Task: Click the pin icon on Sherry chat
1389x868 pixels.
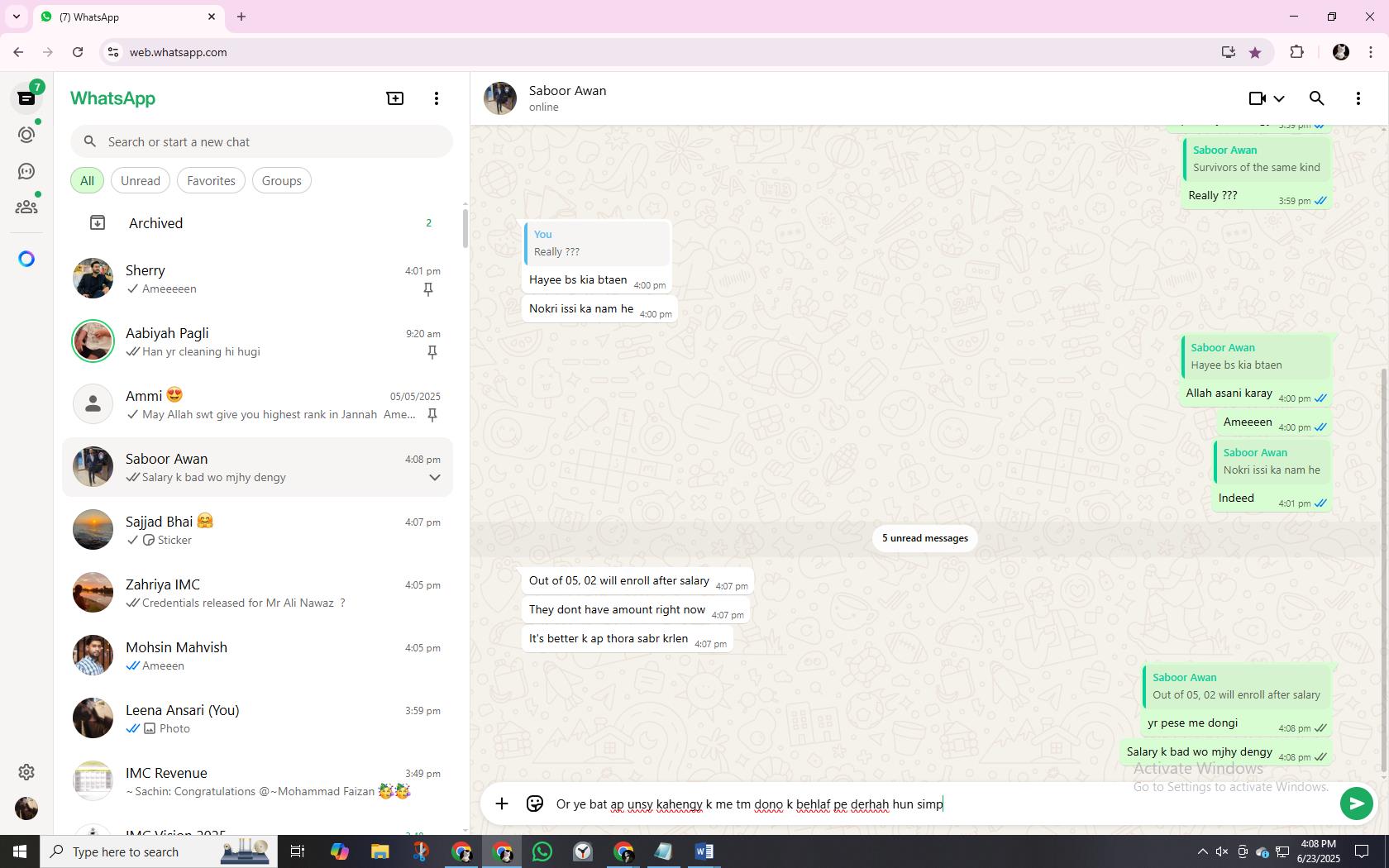Action: click(428, 289)
